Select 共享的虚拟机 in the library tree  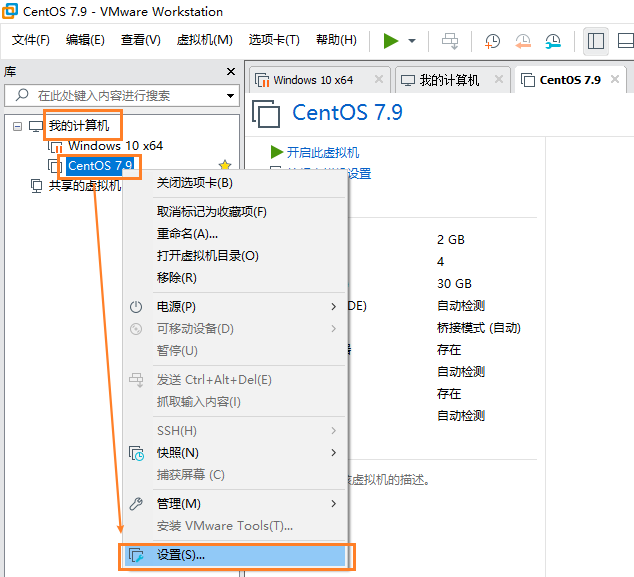[x=85, y=186]
